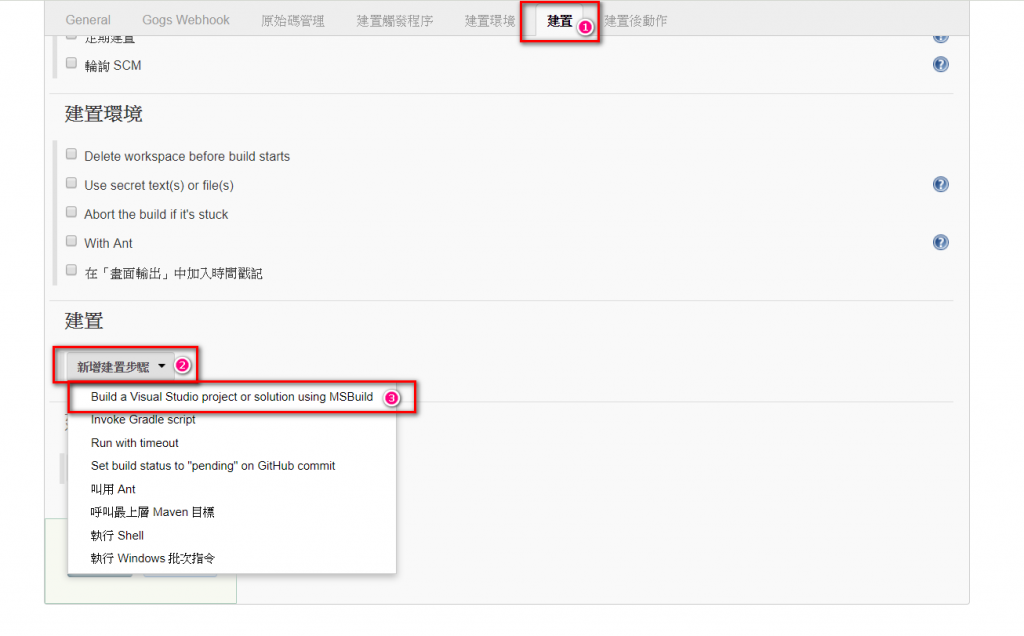Open the 建置後動作 tab
The image size is (1024, 636).
(635, 21)
